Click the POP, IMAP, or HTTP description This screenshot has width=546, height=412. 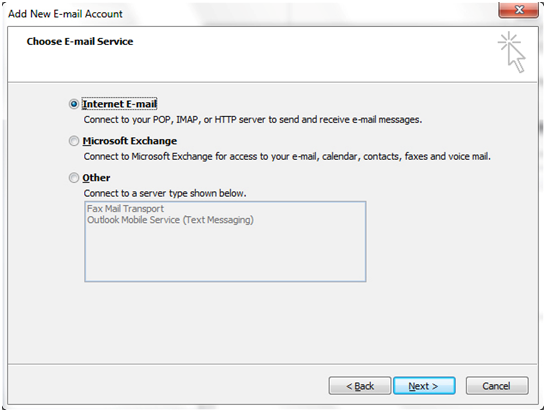pyautogui.click(x=253, y=120)
